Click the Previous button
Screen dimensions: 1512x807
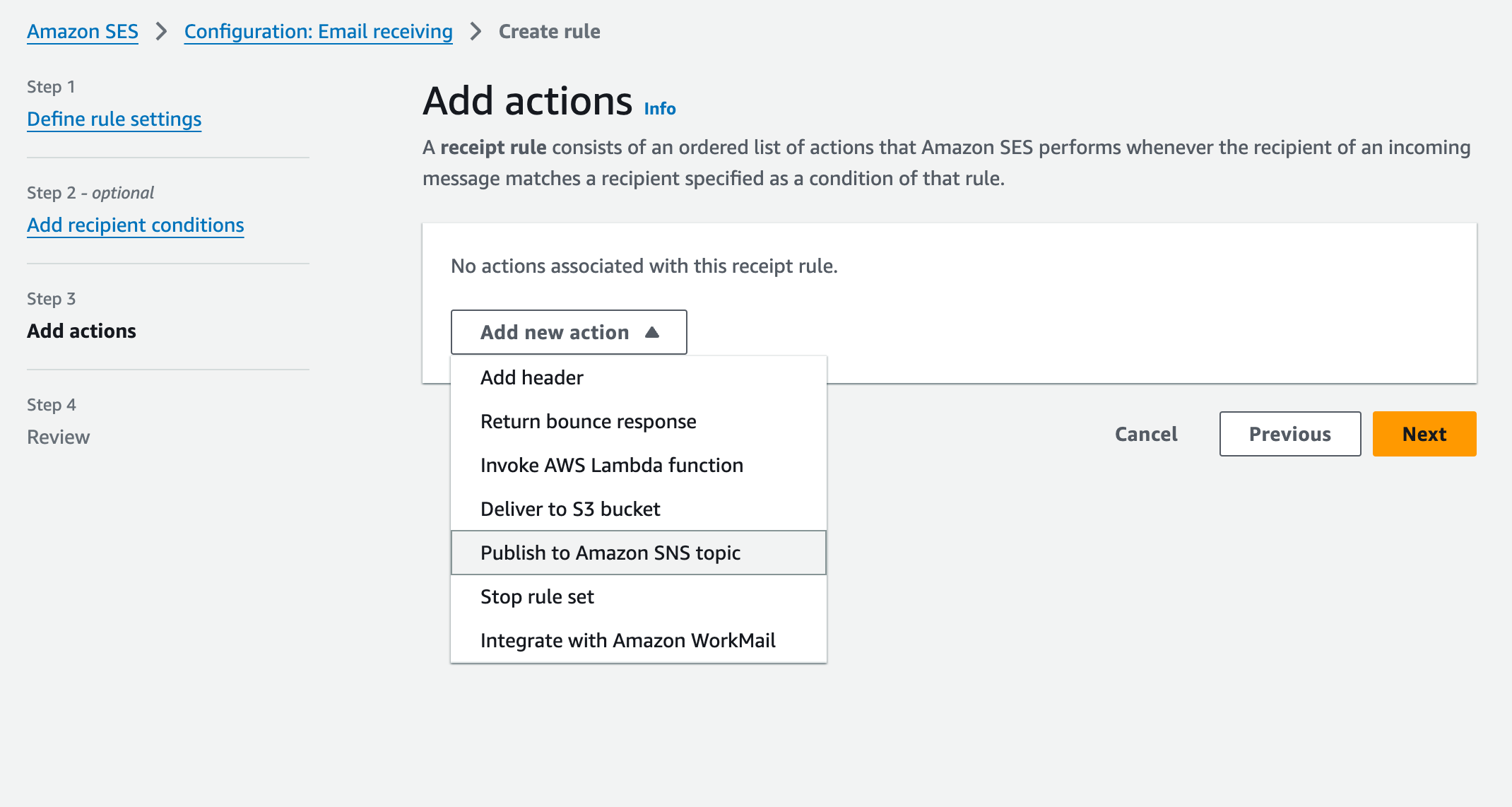tap(1289, 433)
